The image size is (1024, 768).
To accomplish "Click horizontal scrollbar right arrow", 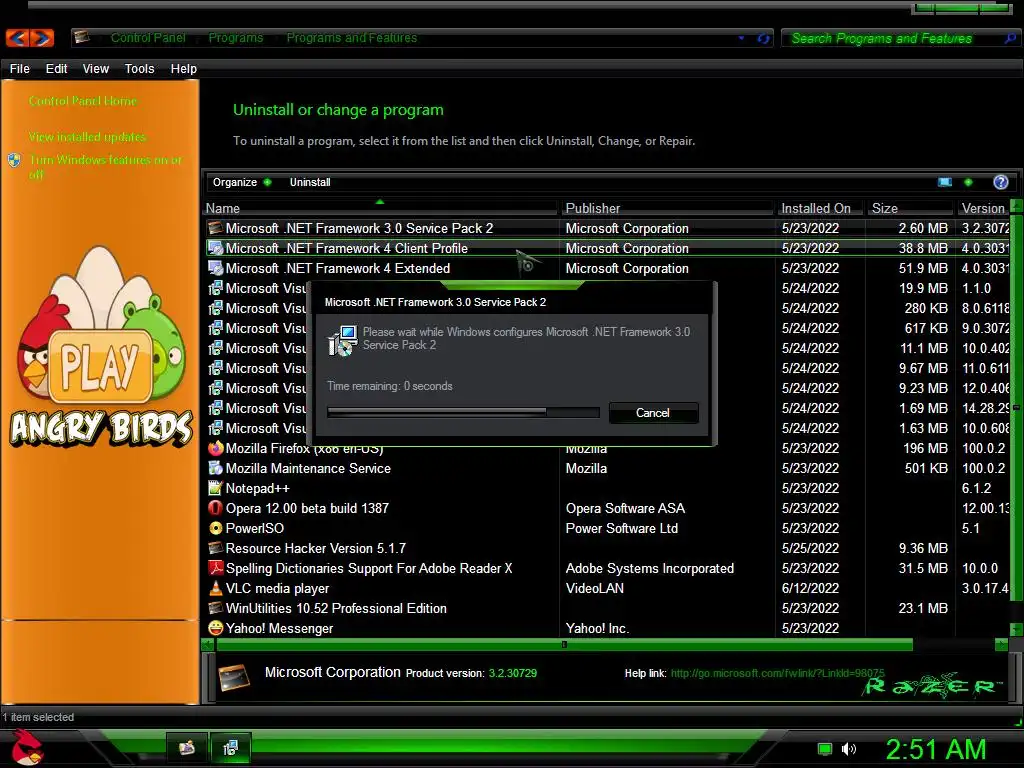I will click(x=1002, y=645).
